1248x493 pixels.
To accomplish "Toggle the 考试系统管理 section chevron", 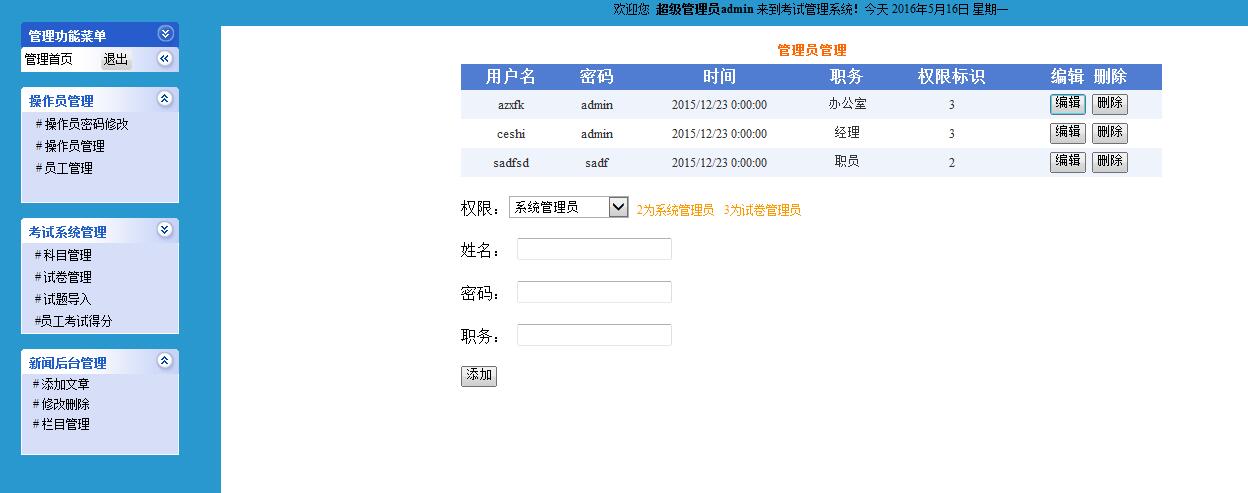I will (x=165, y=230).
